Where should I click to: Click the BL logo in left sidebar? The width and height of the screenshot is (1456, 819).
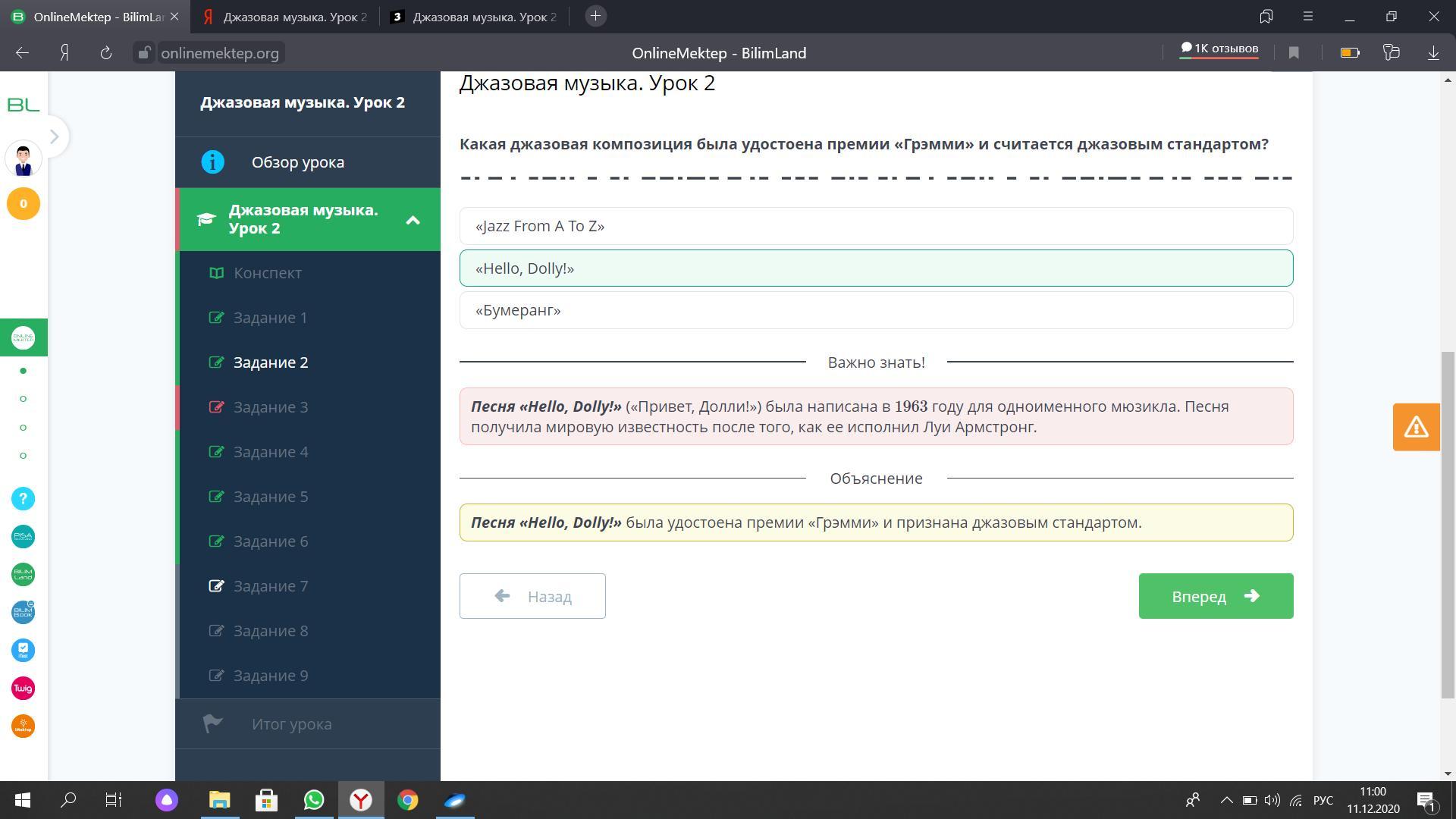[x=23, y=105]
